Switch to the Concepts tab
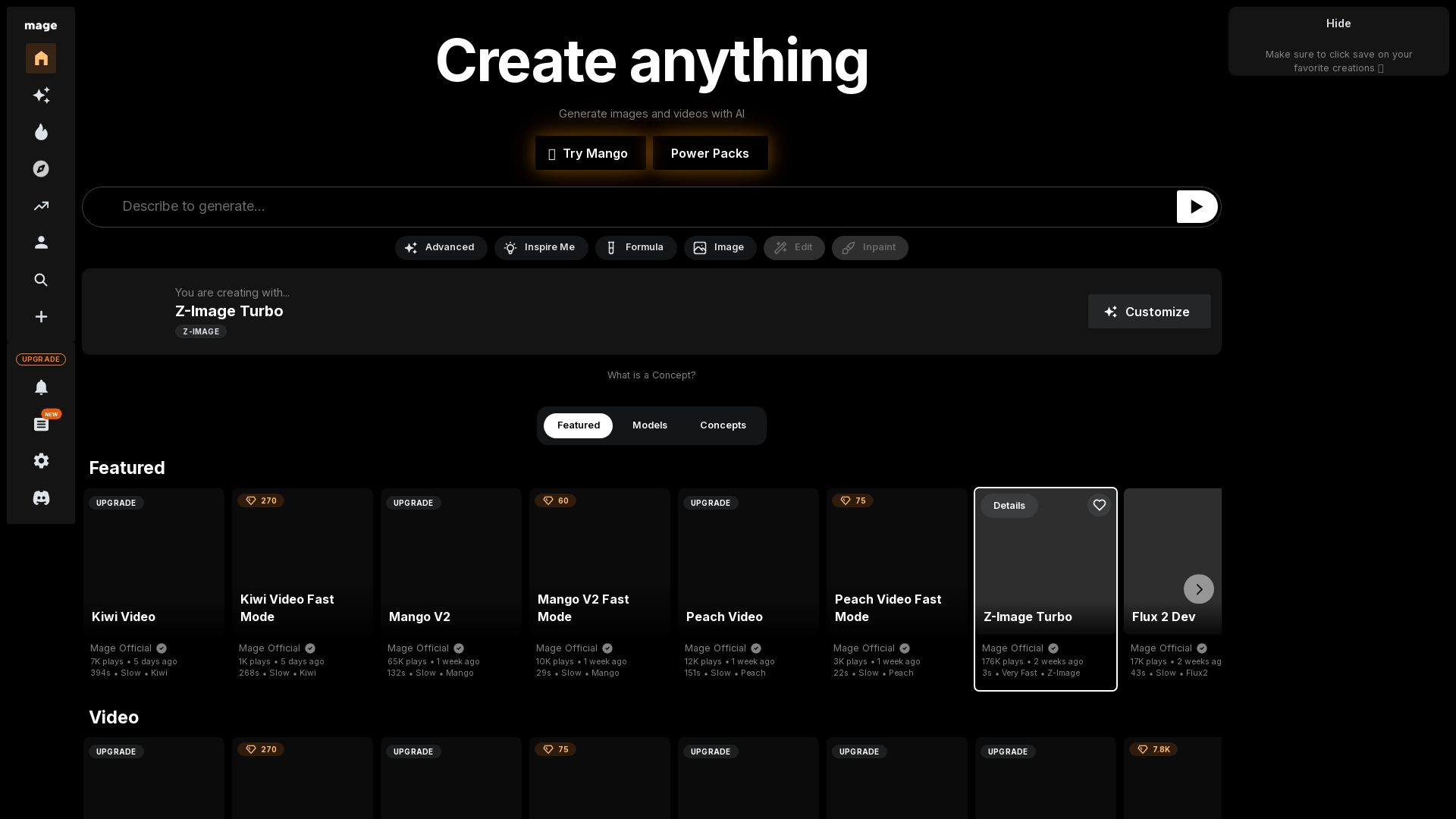The height and width of the screenshot is (819, 1456). [x=723, y=425]
